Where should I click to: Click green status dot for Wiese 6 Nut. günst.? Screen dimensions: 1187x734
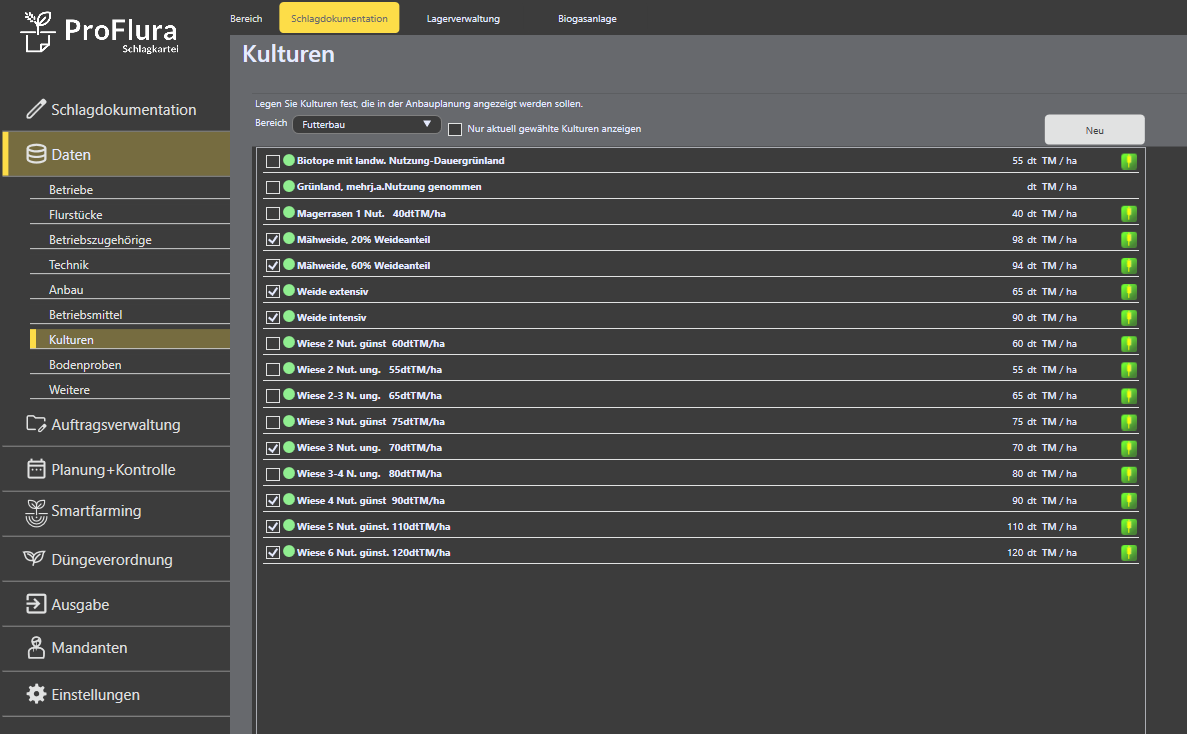coord(289,552)
